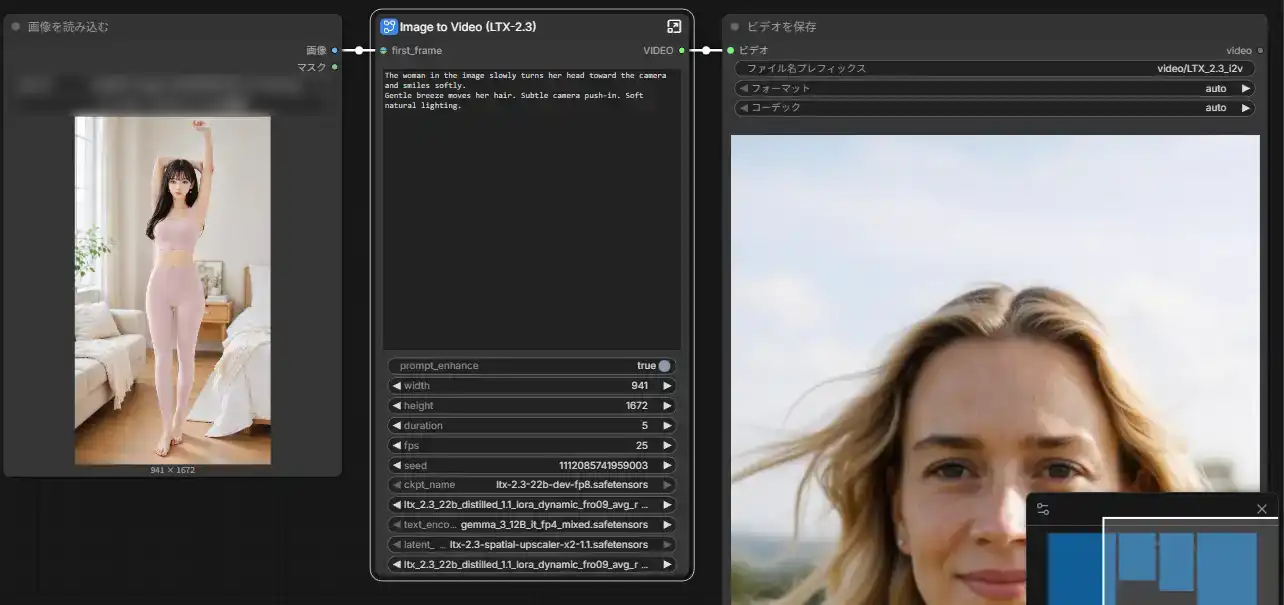Image resolution: width=1284 pixels, height=605 pixels.
Task: Decrease the width value with its left arrow
Action: tap(396, 386)
